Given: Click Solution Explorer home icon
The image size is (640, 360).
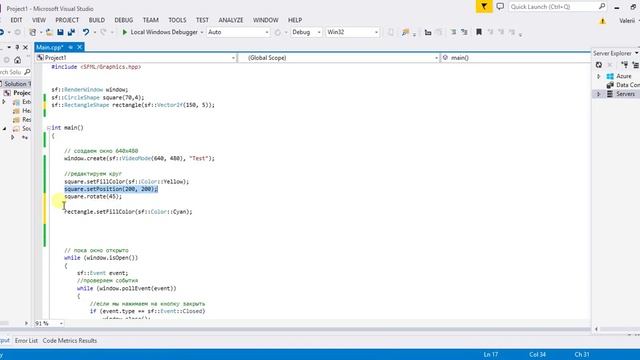Looking at the screenshot, I should pos(18,60).
